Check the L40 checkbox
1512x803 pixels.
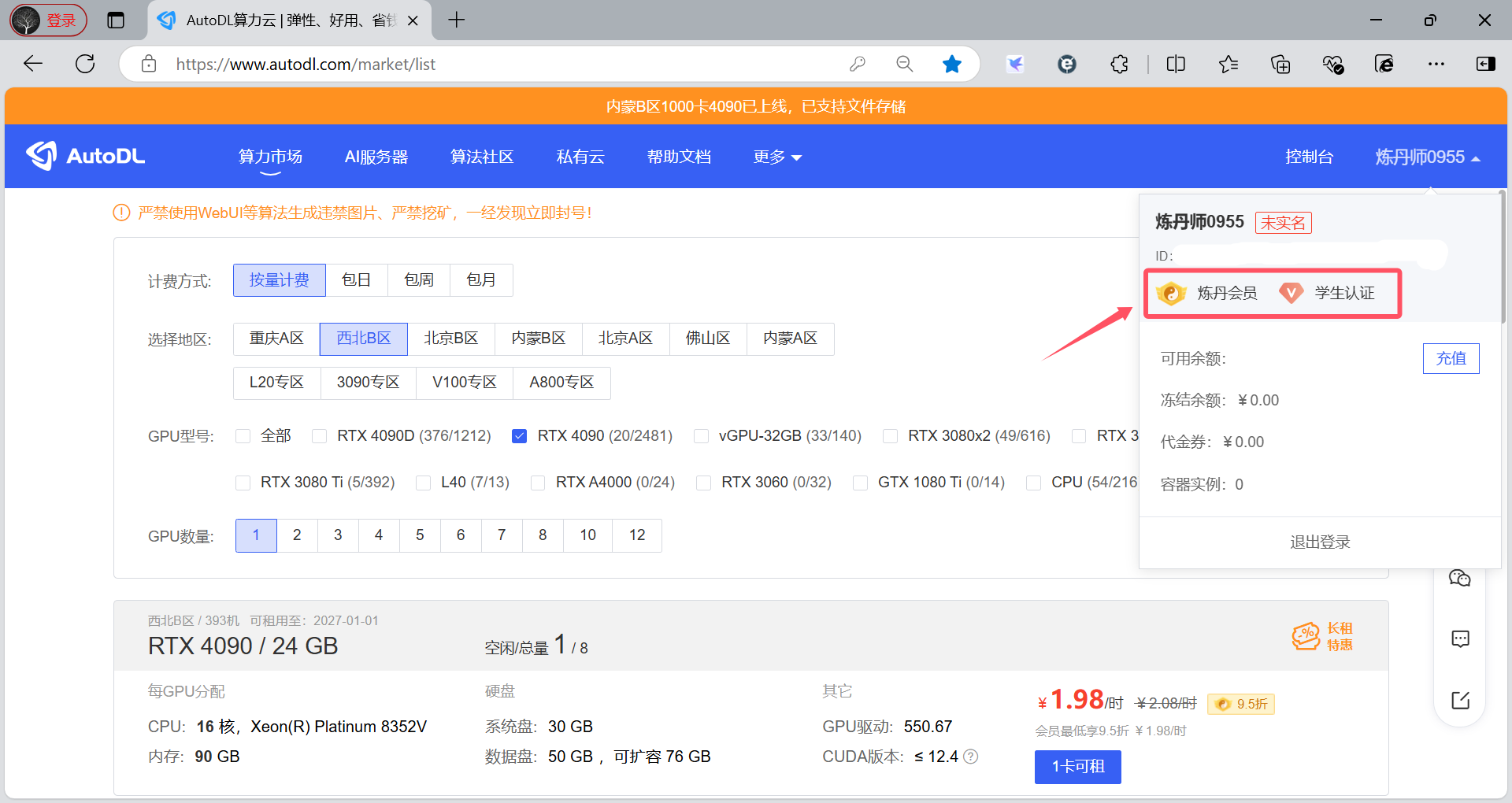pyautogui.click(x=423, y=483)
